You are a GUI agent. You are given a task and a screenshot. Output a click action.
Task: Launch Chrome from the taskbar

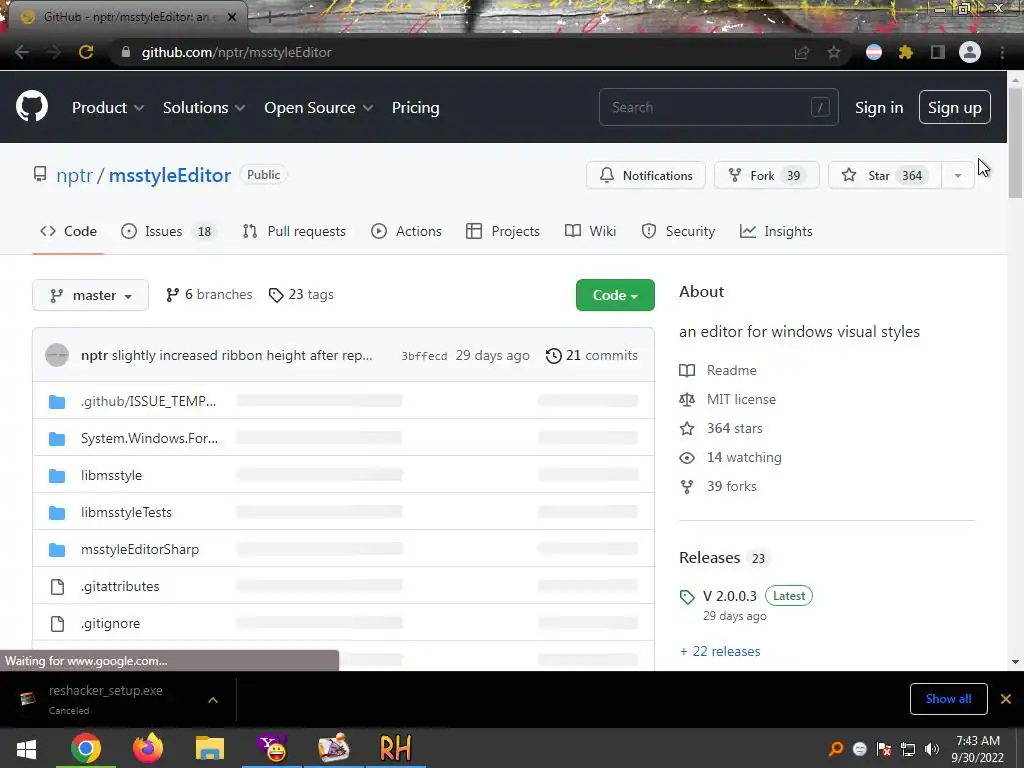tap(86, 748)
